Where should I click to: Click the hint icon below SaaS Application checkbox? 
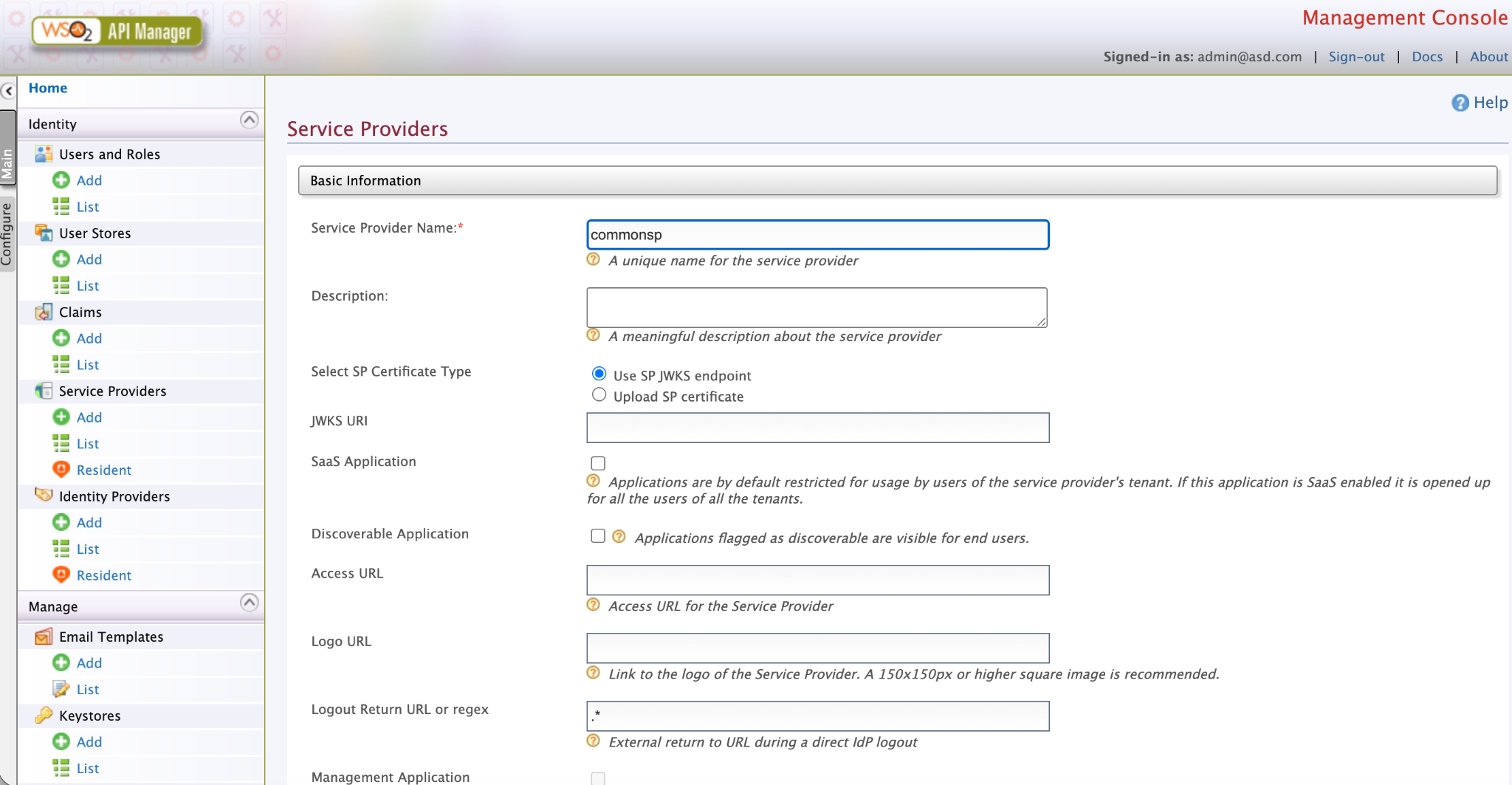coord(593,481)
